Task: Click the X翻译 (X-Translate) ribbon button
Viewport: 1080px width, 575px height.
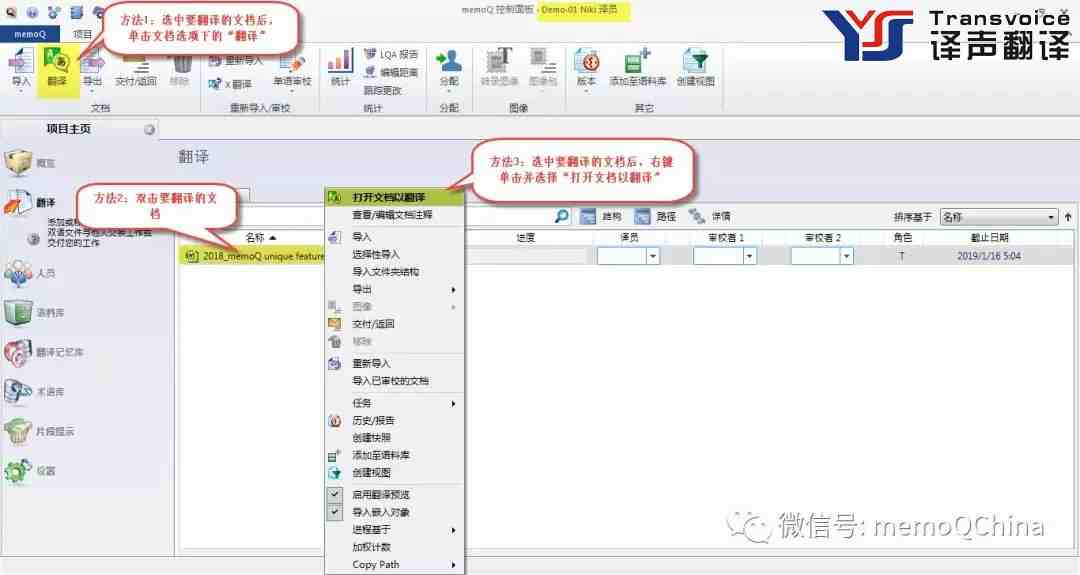Action: pyautogui.click(x=230, y=84)
